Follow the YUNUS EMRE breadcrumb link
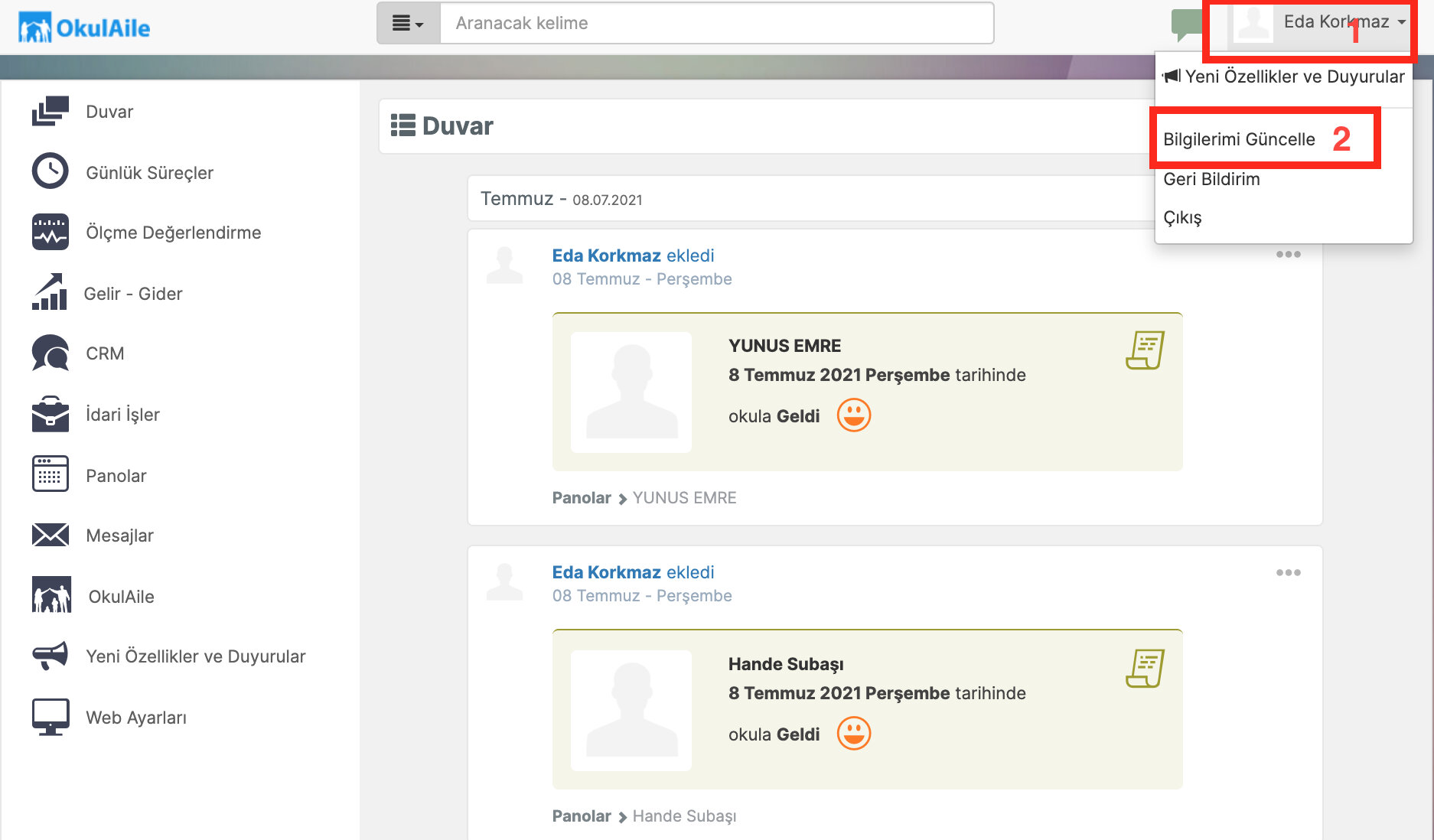Image resolution: width=1434 pixels, height=840 pixels. click(684, 498)
